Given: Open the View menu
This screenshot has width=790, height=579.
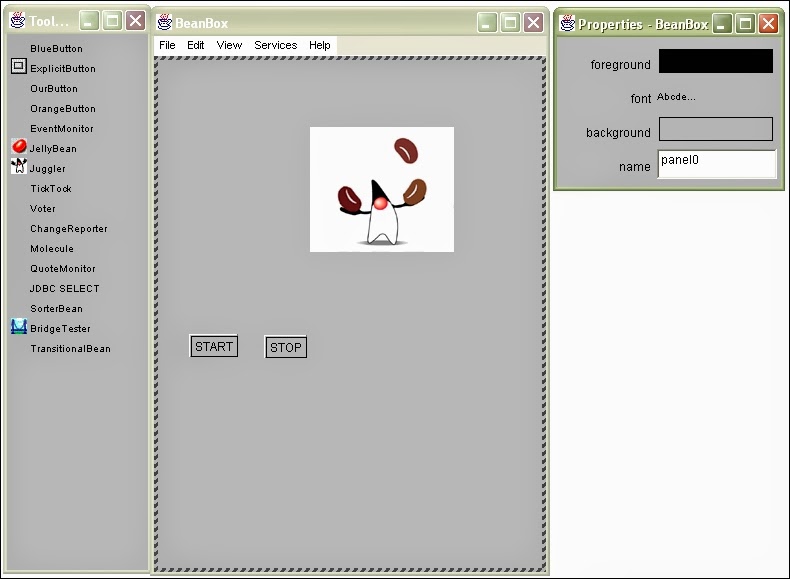Looking at the screenshot, I should tap(229, 45).
